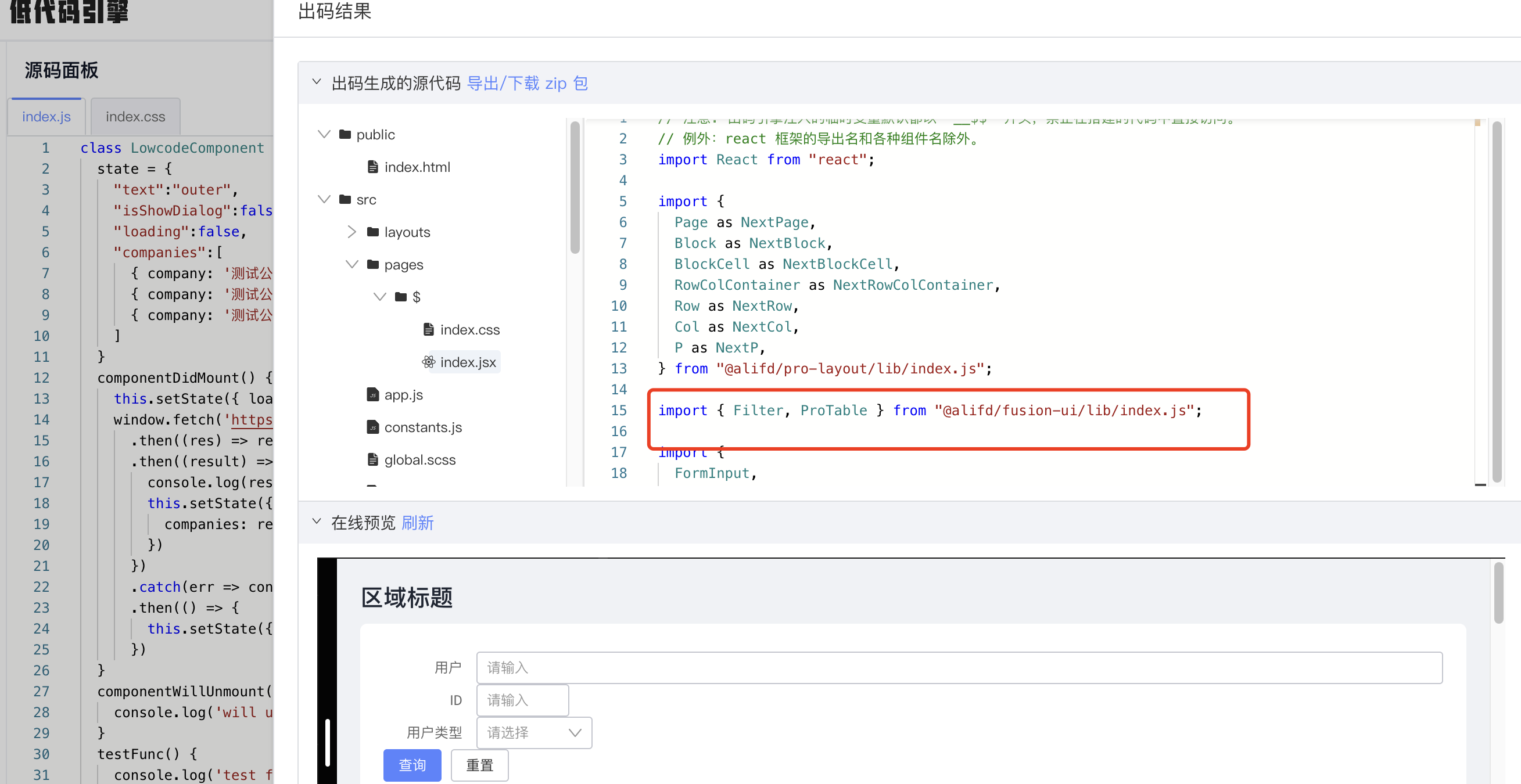This screenshot has height=784, width=1521.
Task: Collapse the src folder tree
Action: (x=324, y=199)
